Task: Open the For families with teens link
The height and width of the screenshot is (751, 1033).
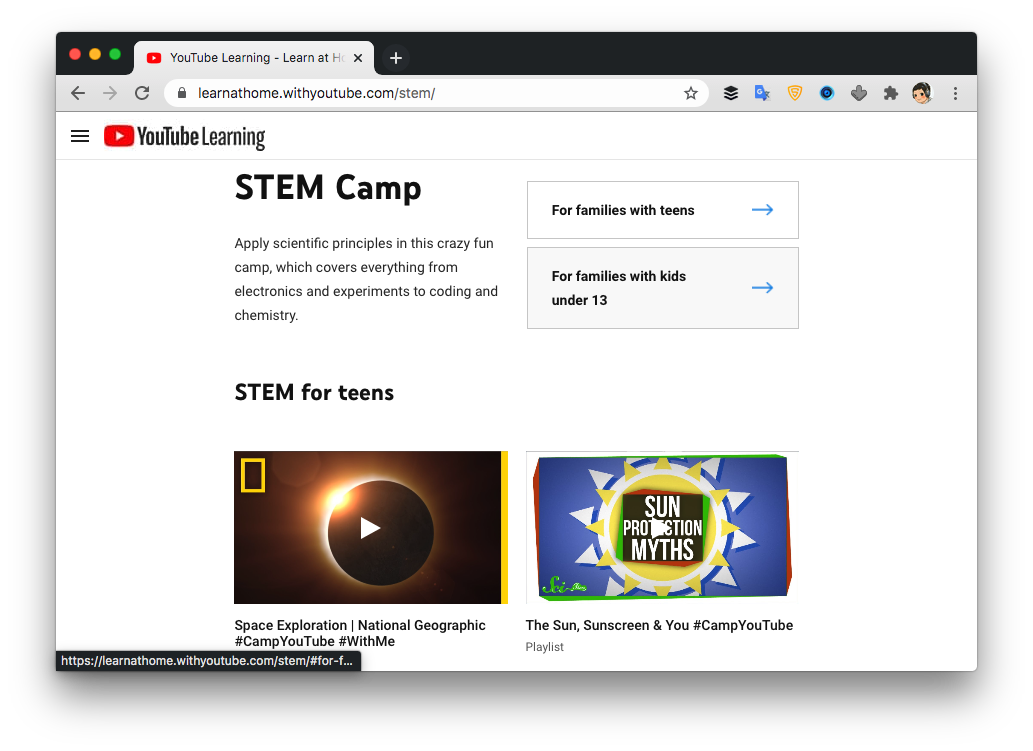Action: (x=663, y=210)
